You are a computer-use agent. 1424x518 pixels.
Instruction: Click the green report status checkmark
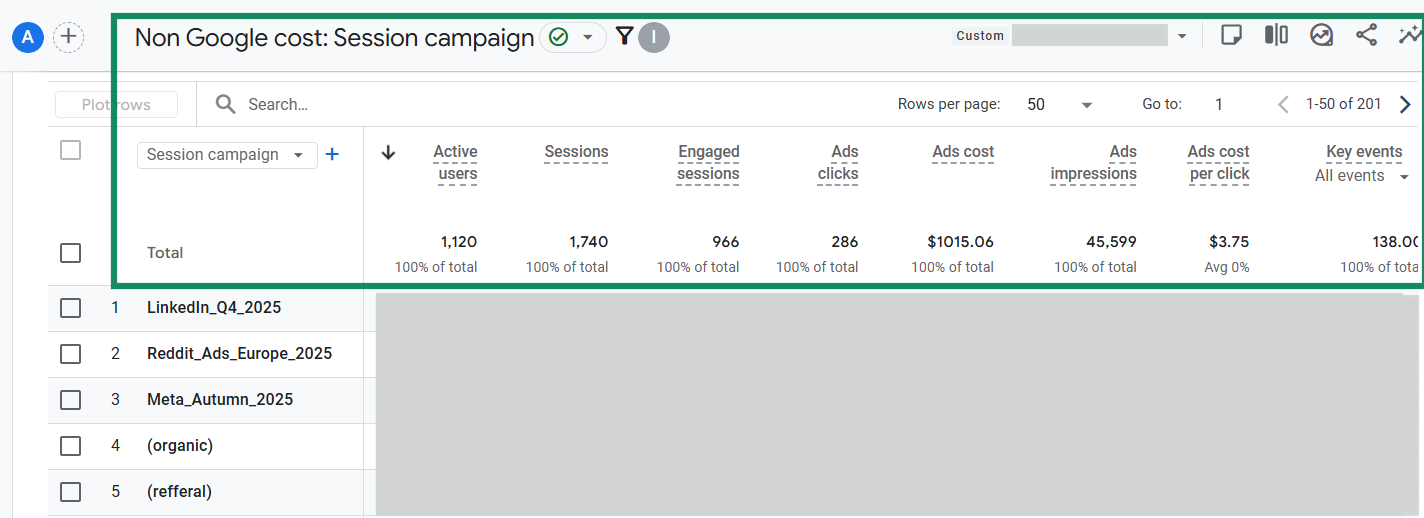559,38
